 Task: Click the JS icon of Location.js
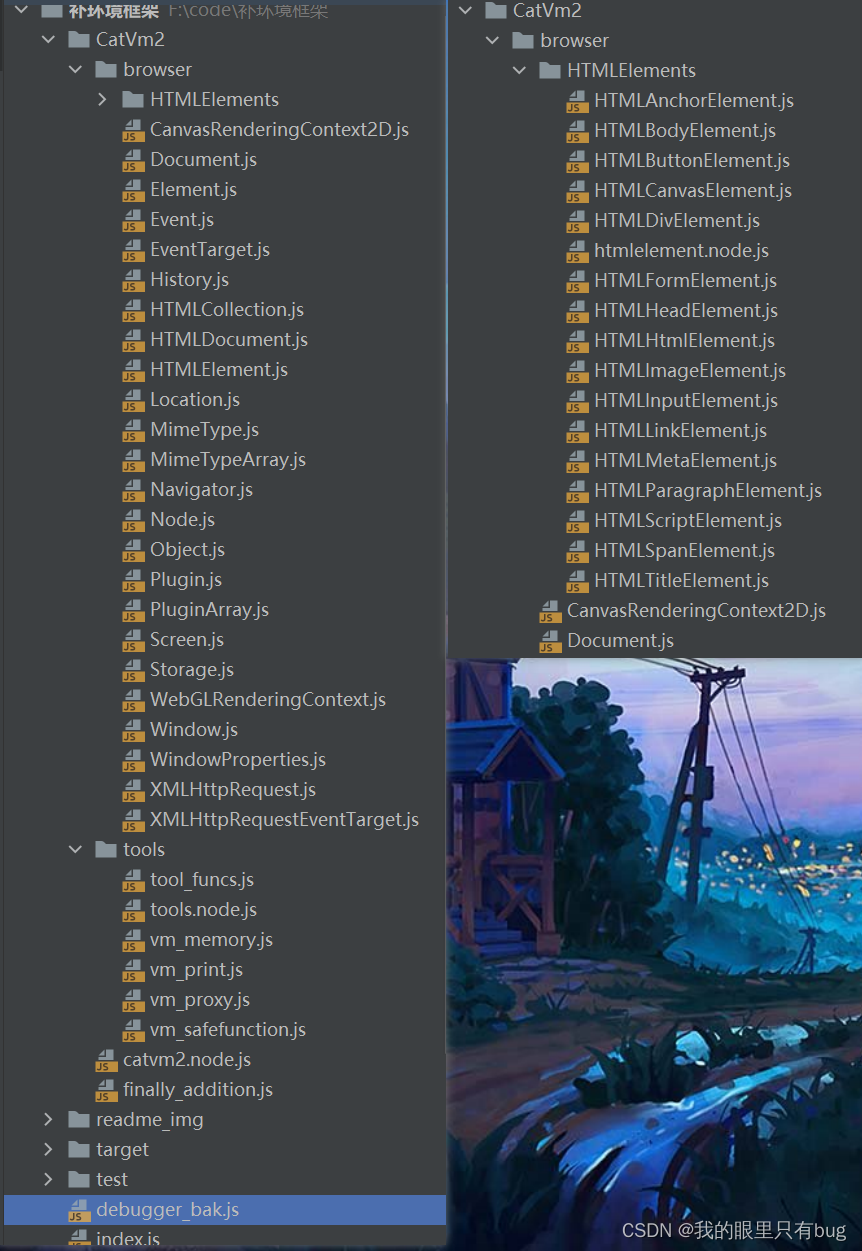click(133, 401)
